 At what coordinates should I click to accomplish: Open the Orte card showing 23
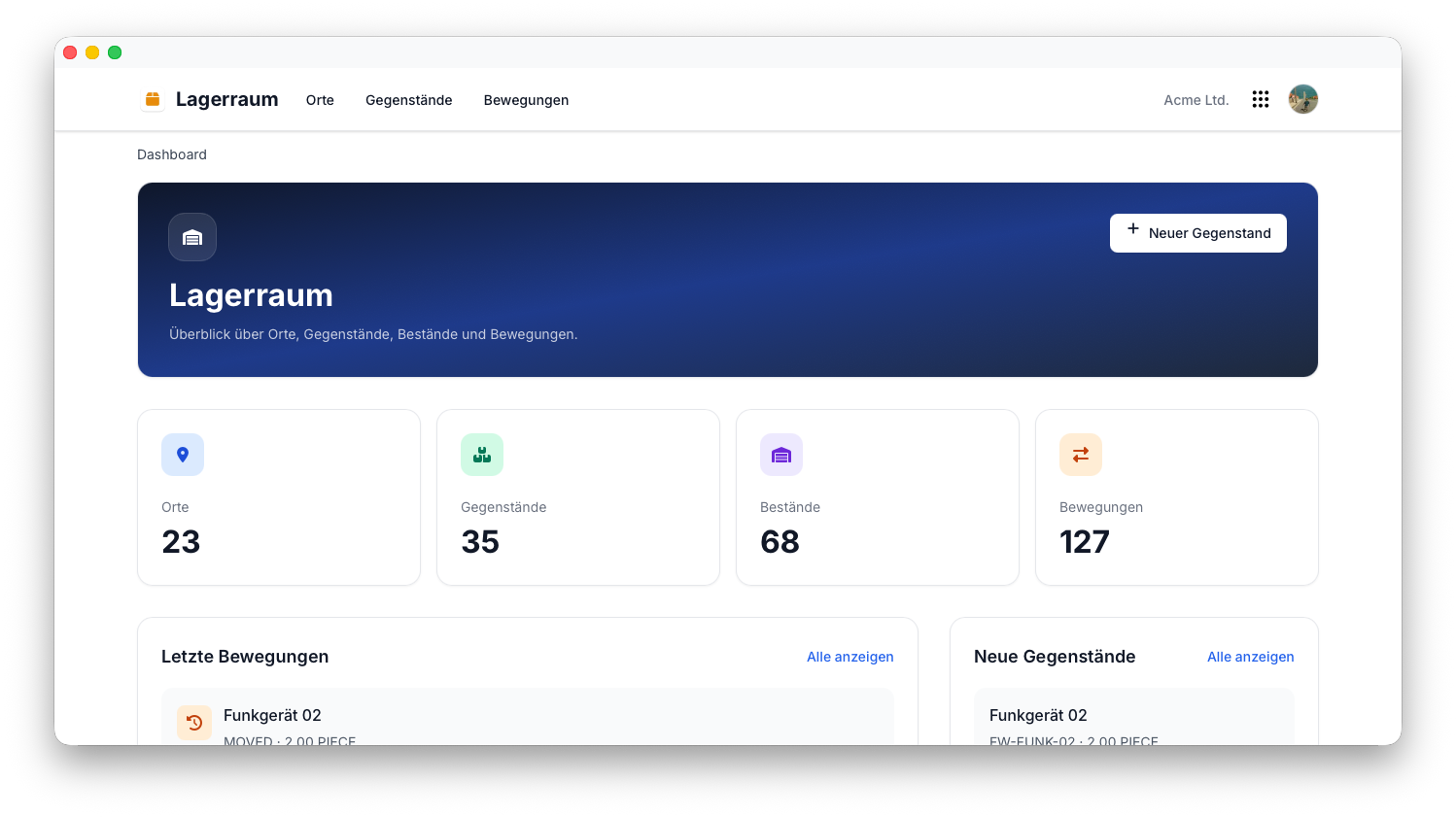click(279, 497)
